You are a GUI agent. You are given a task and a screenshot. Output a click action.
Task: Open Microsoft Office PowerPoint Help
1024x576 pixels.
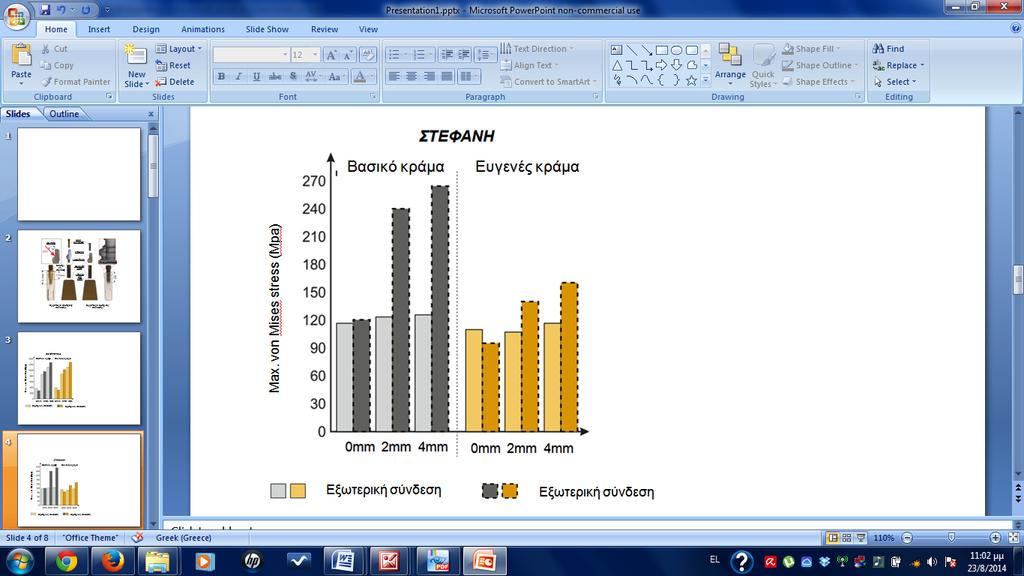pos(1016,28)
